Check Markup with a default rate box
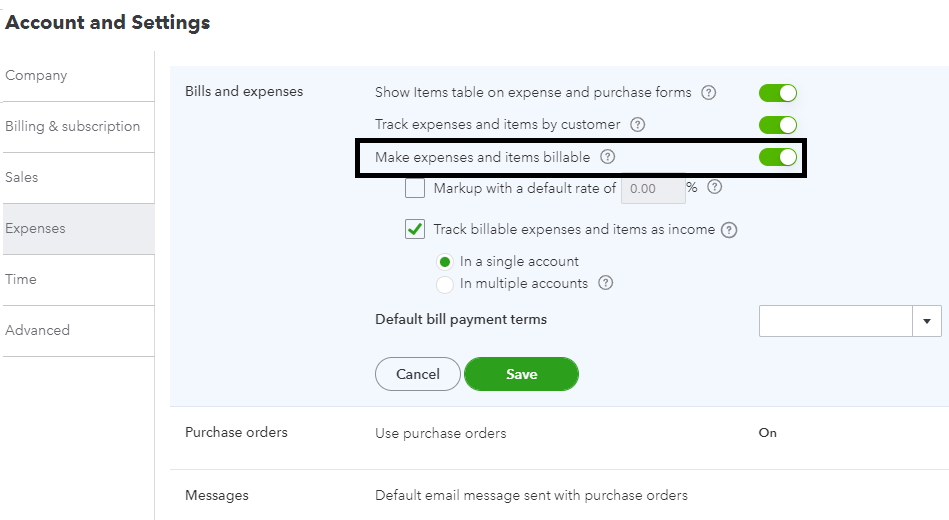The width and height of the screenshot is (949, 520). coord(415,188)
